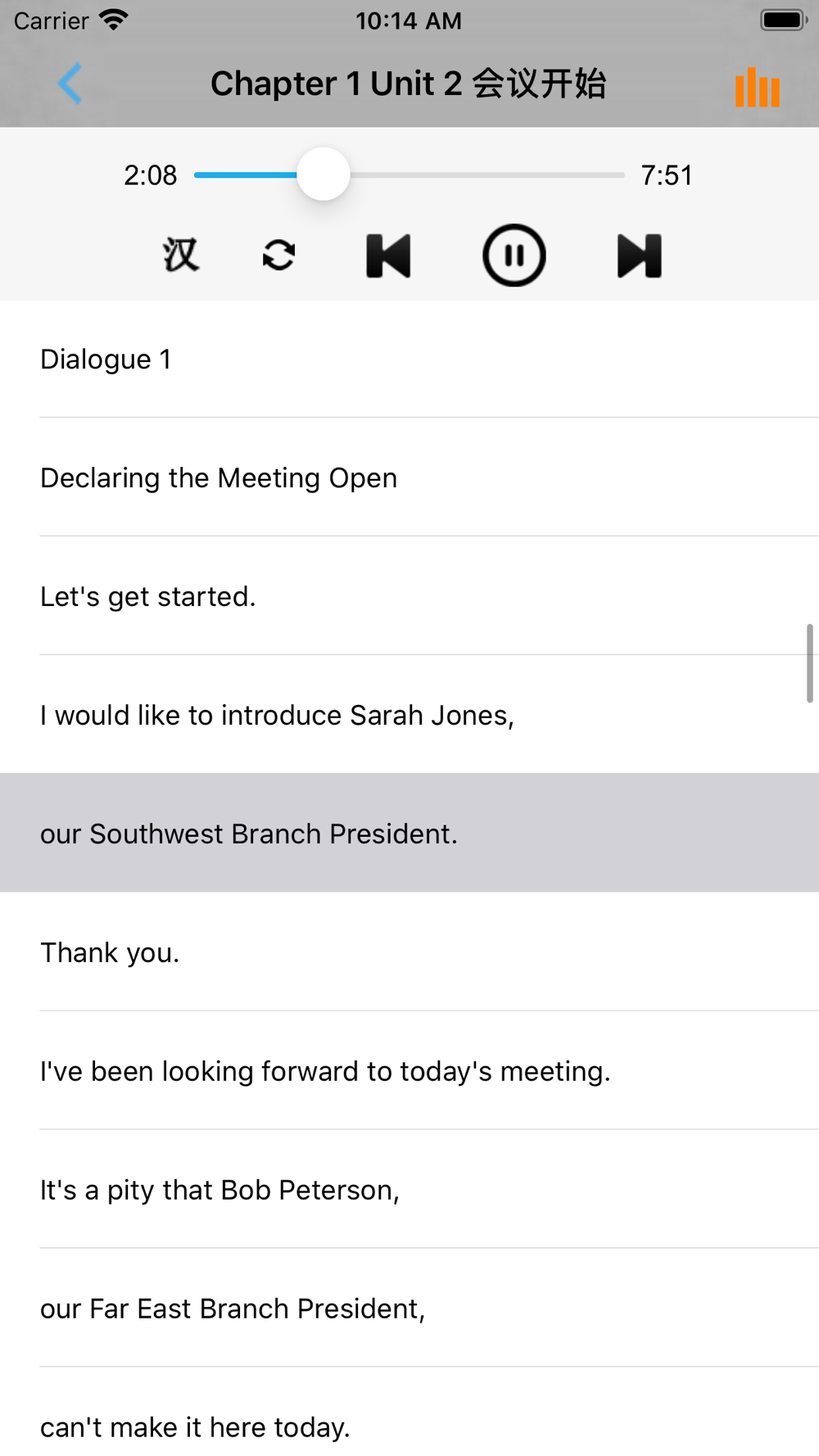Viewport: 819px width, 1456px height.
Task: Select "Declaring the Meeting Open" line
Action: (219, 478)
